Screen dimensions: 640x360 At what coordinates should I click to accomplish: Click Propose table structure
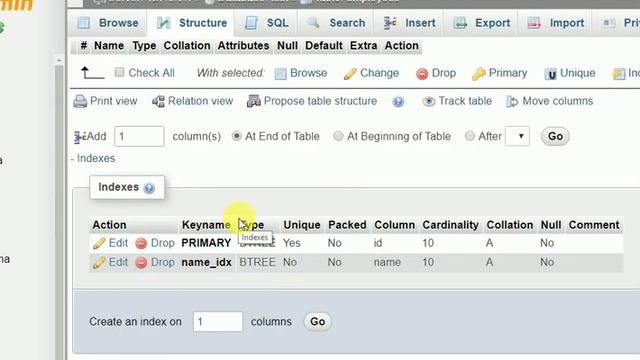click(x=312, y=101)
